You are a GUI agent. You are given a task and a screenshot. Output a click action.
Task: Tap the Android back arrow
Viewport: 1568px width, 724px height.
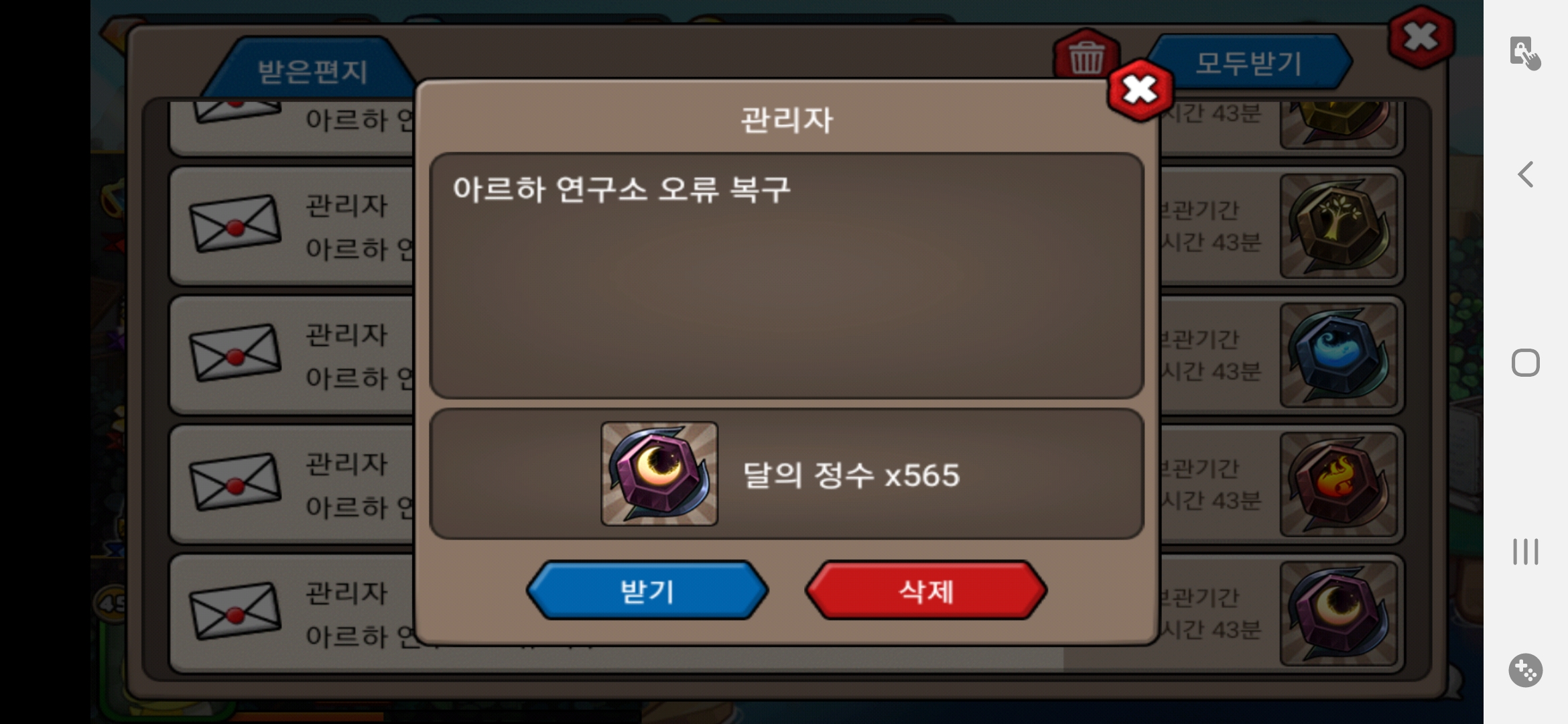point(1526,174)
